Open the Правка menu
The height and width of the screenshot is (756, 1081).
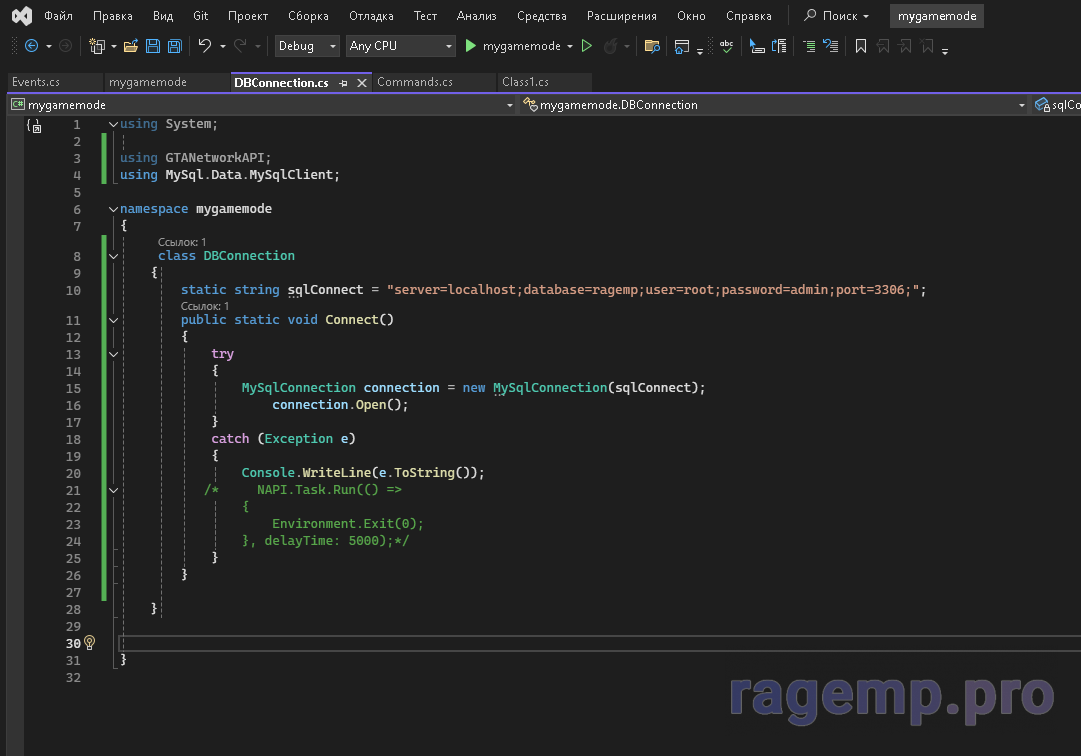[x=112, y=16]
